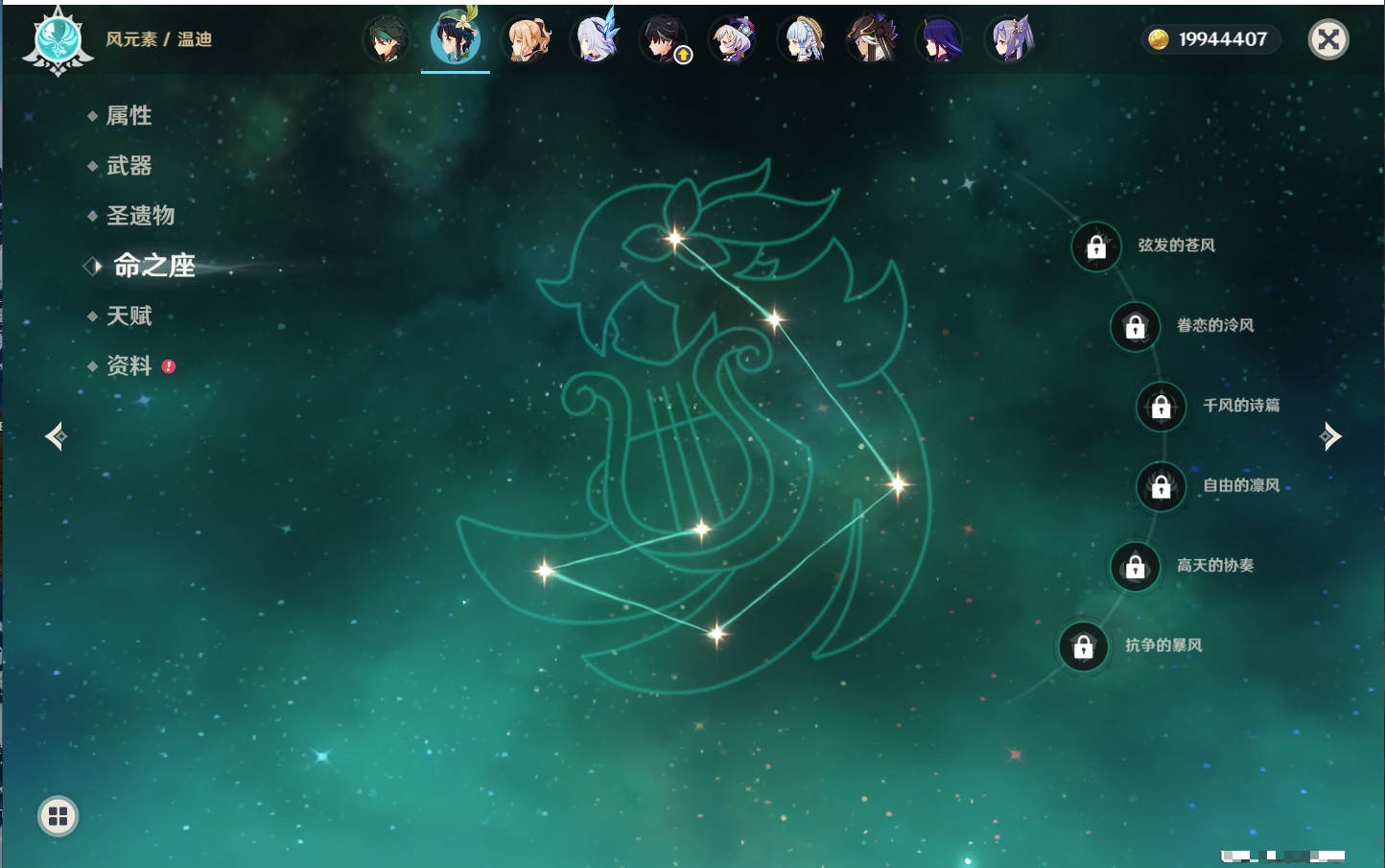1385x868 pixels.
Task: Open the 武器 weapon menu
Action: [x=129, y=166]
